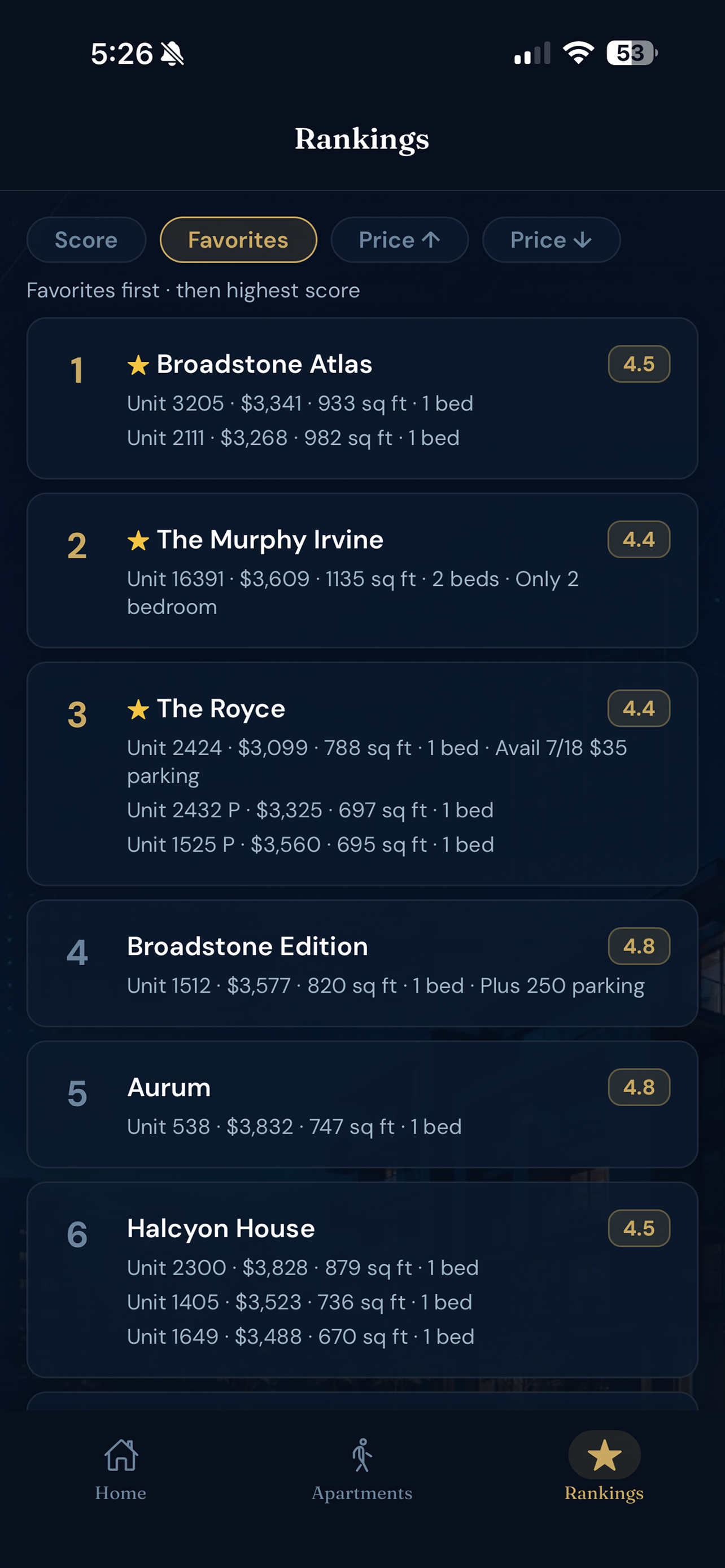Toggle favorite star on The Murphy Irvine
725x1568 pixels.
[x=139, y=540]
